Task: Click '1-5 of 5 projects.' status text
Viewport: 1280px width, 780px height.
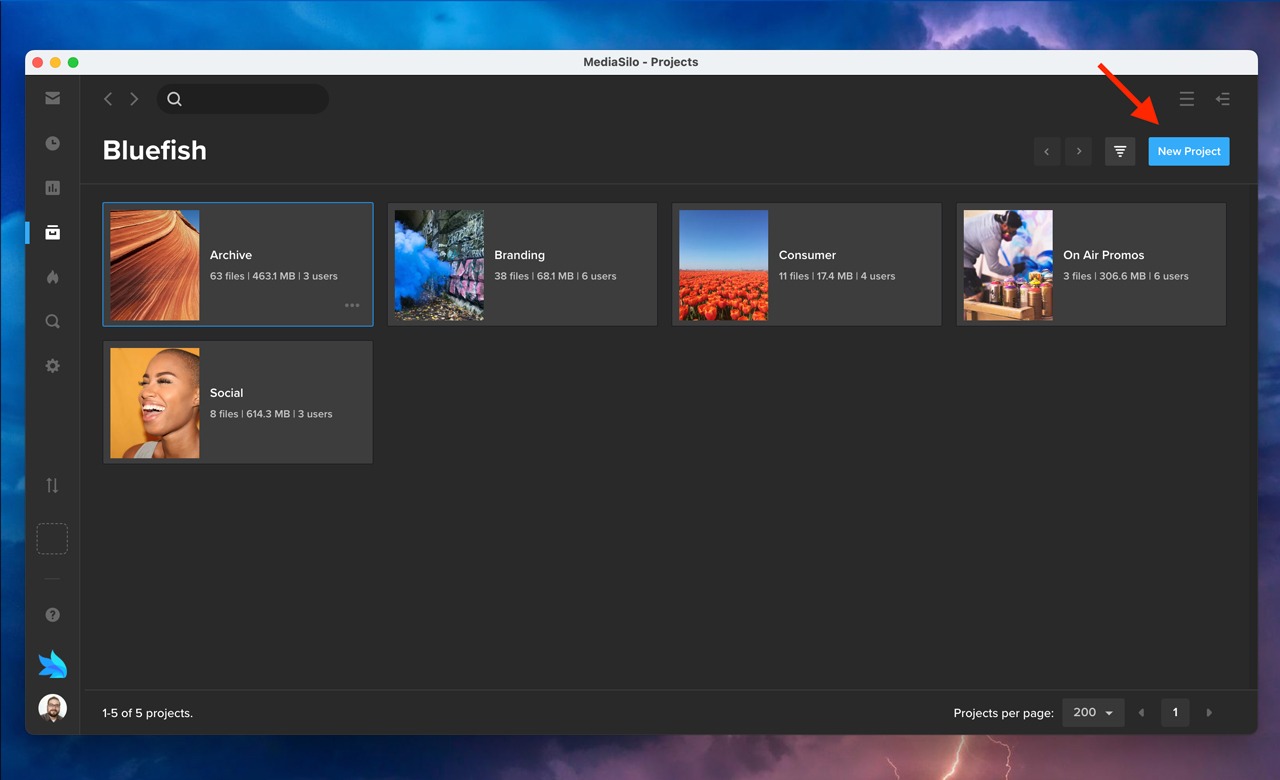Action: point(147,713)
